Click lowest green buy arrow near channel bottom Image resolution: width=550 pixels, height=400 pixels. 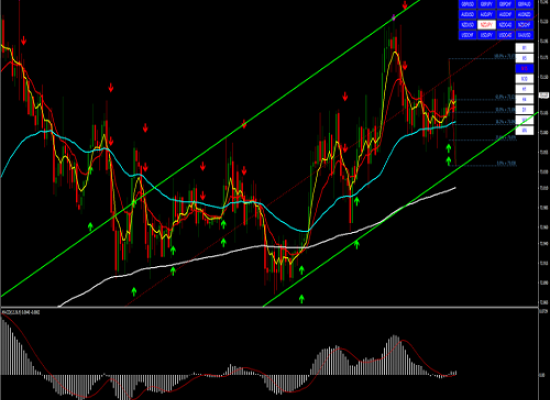pos(302,299)
